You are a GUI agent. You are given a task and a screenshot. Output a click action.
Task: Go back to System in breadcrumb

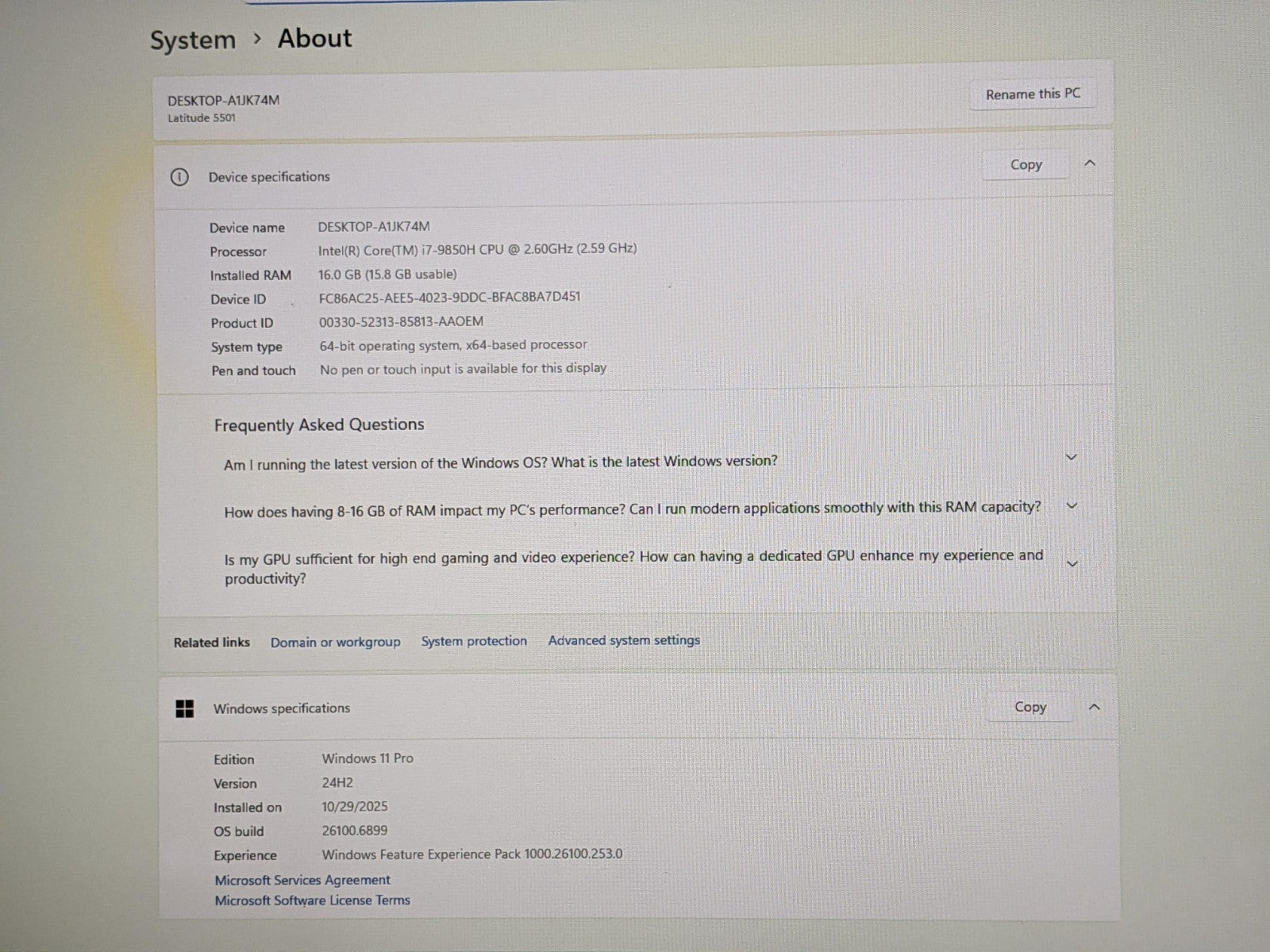(193, 40)
